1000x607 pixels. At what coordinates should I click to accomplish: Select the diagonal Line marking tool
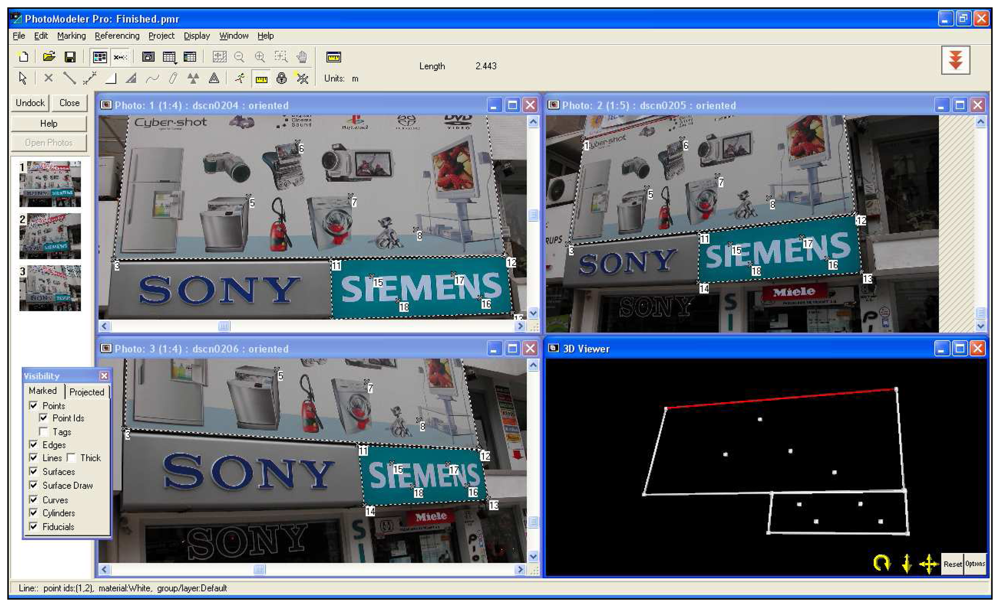pyautogui.click(x=69, y=78)
